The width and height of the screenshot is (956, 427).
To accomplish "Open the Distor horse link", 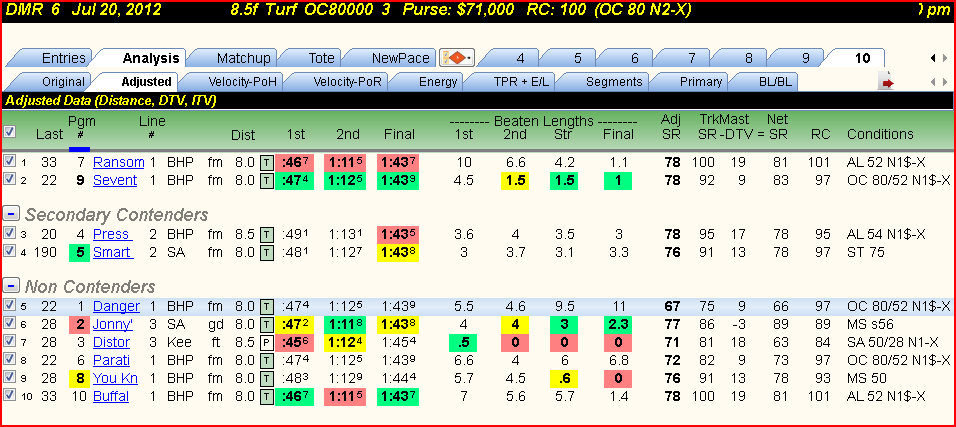I will (x=113, y=342).
